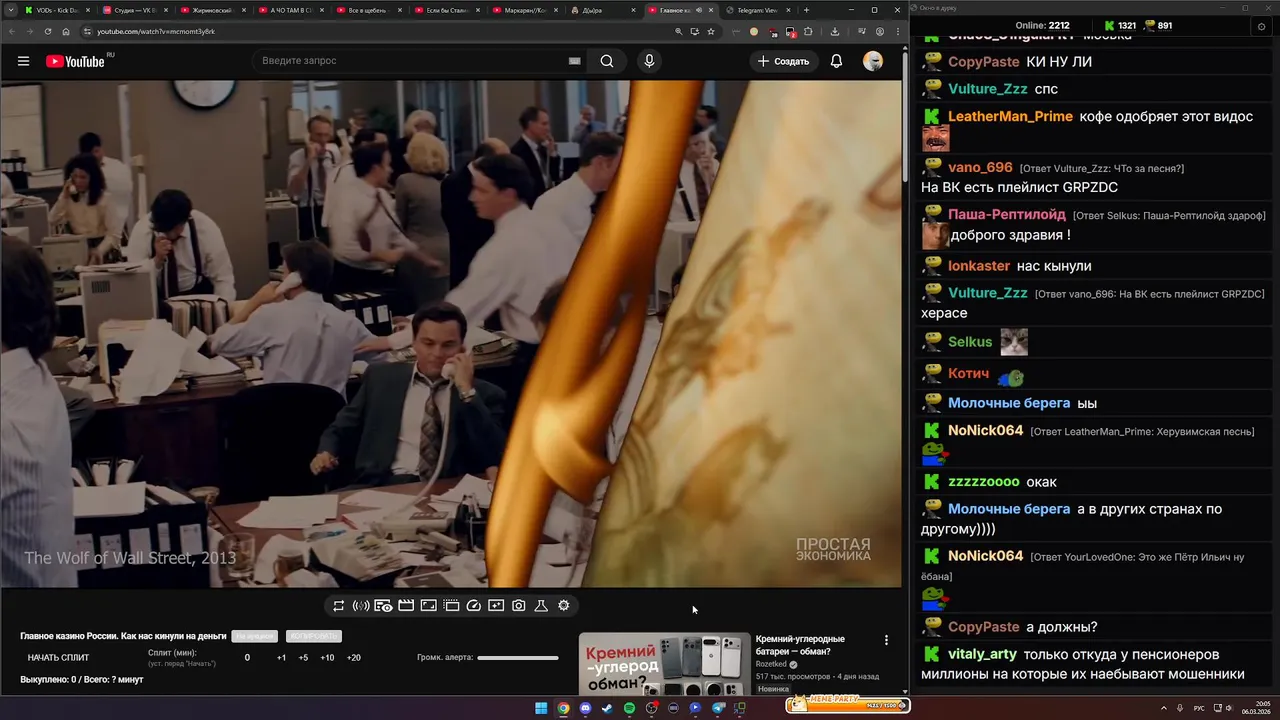Click the video player frame
The width and height of the screenshot is (1280, 720).
(451, 334)
